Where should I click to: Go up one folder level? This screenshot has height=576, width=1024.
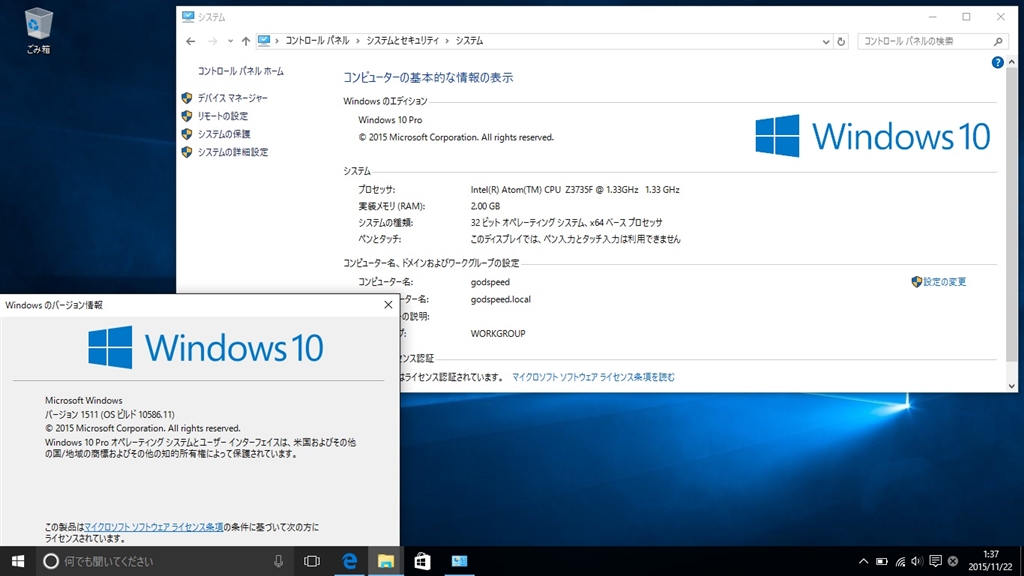(246, 41)
